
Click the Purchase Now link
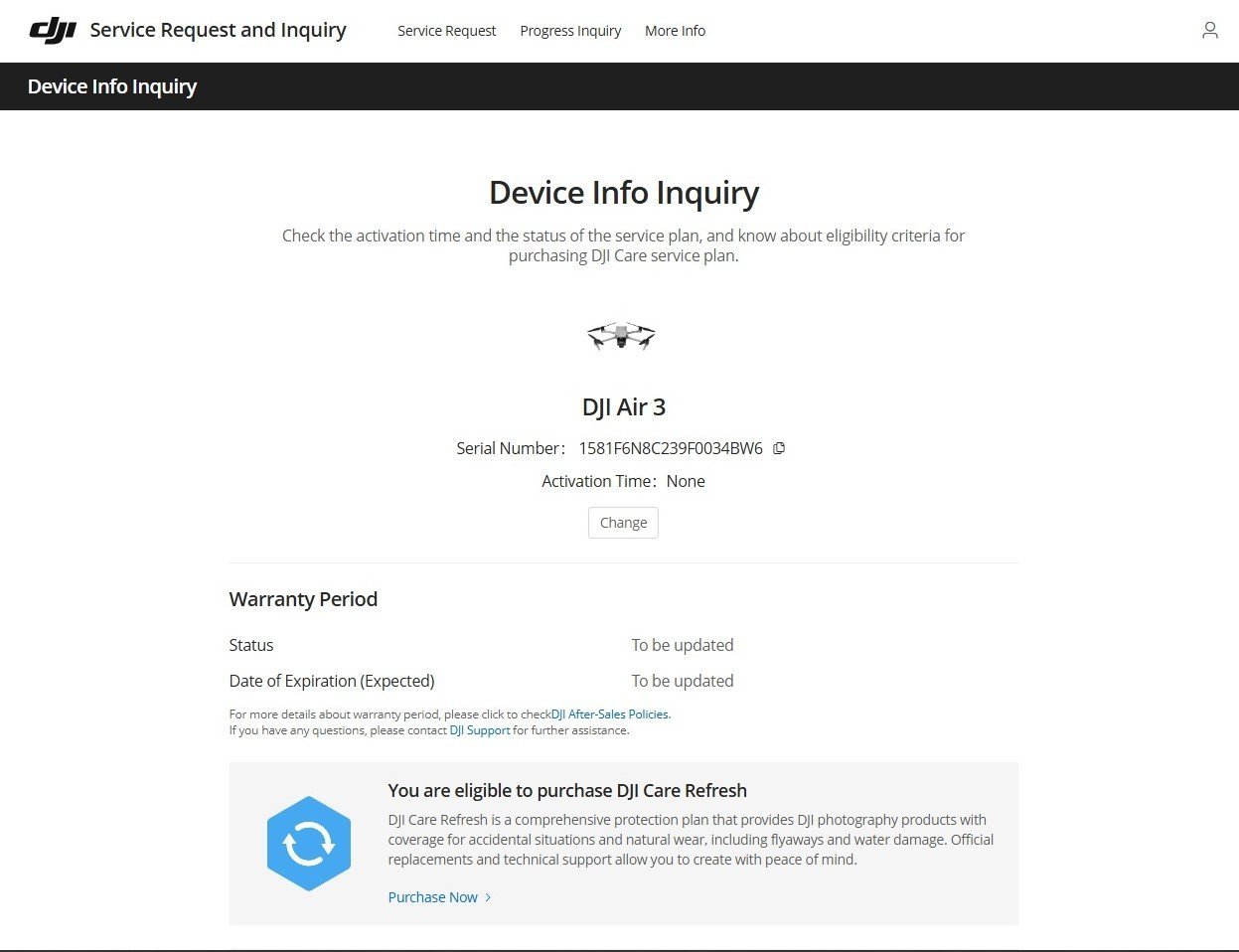coord(433,897)
